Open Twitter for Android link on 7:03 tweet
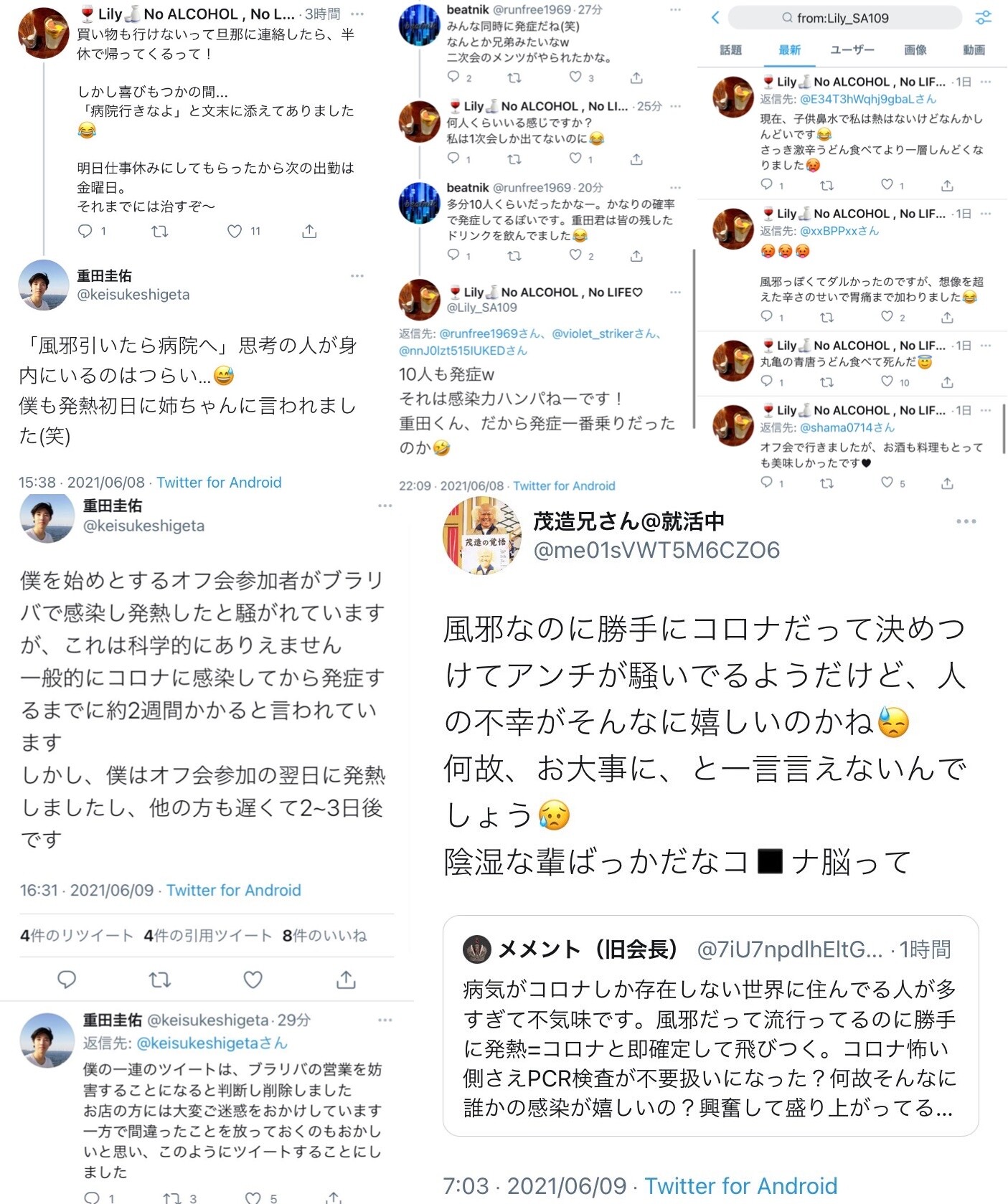The height and width of the screenshot is (1204, 1008). point(740,1185)
